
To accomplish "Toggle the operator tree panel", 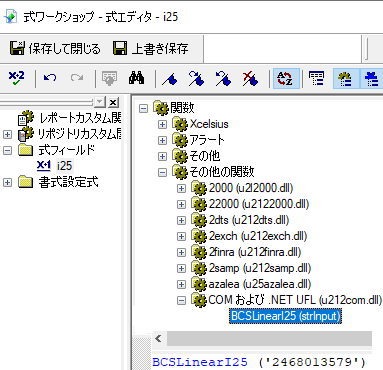I will click(371, 79).
